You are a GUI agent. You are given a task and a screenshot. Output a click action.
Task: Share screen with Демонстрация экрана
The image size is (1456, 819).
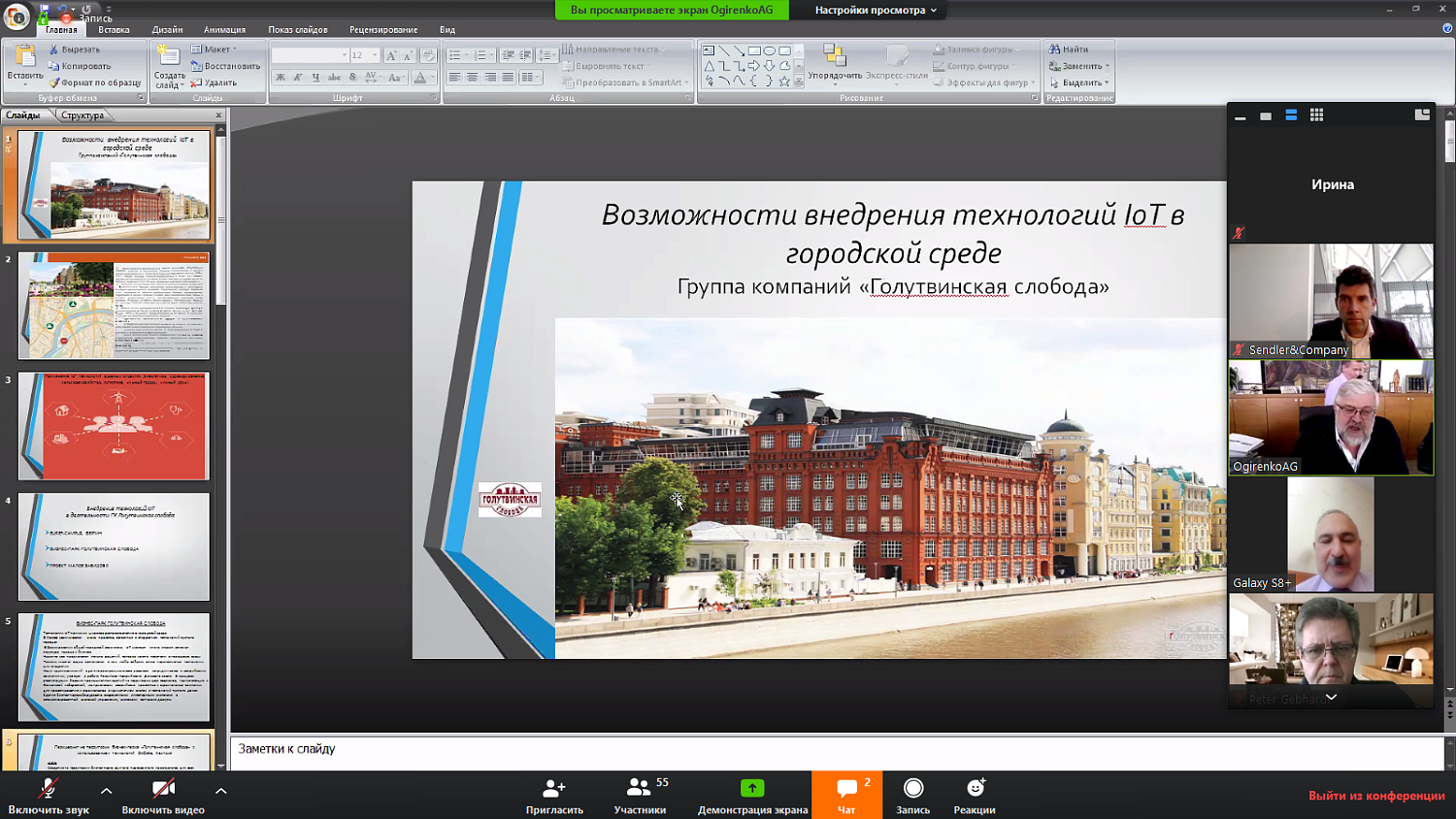pyautogui.click(x=752, y=796)
